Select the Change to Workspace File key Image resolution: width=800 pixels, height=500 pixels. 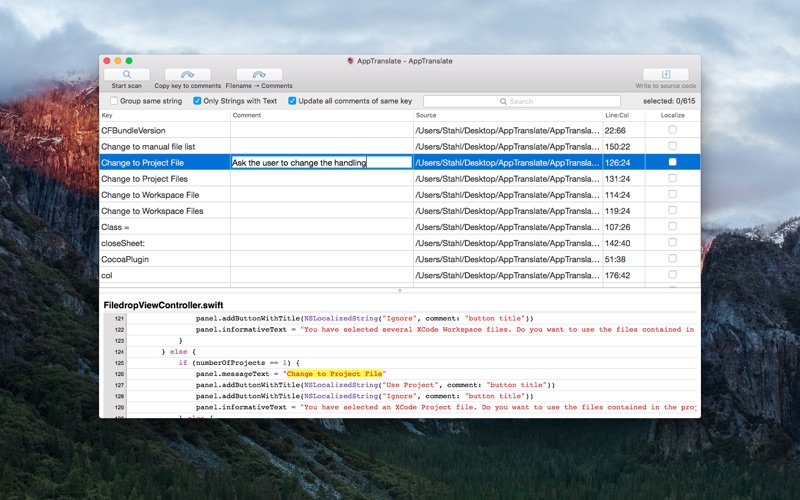tap(150, 195)
